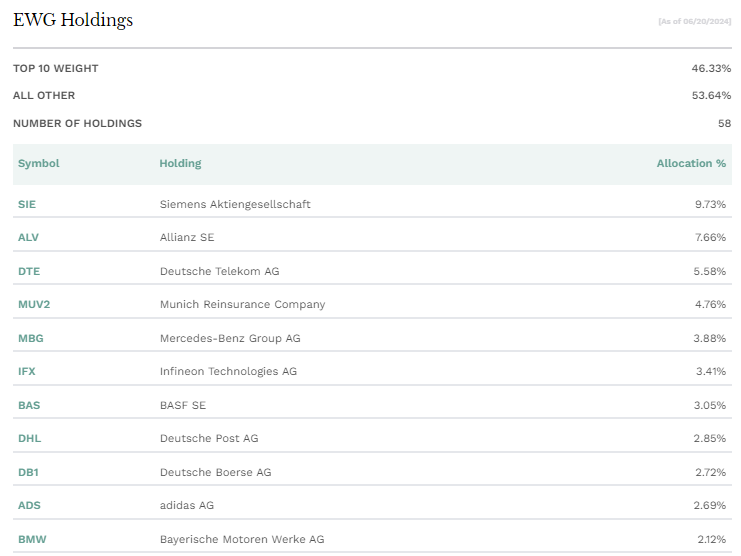Click the 2.72% allocation value
This screenshot has width=741, height=556.
pos(710,472)
